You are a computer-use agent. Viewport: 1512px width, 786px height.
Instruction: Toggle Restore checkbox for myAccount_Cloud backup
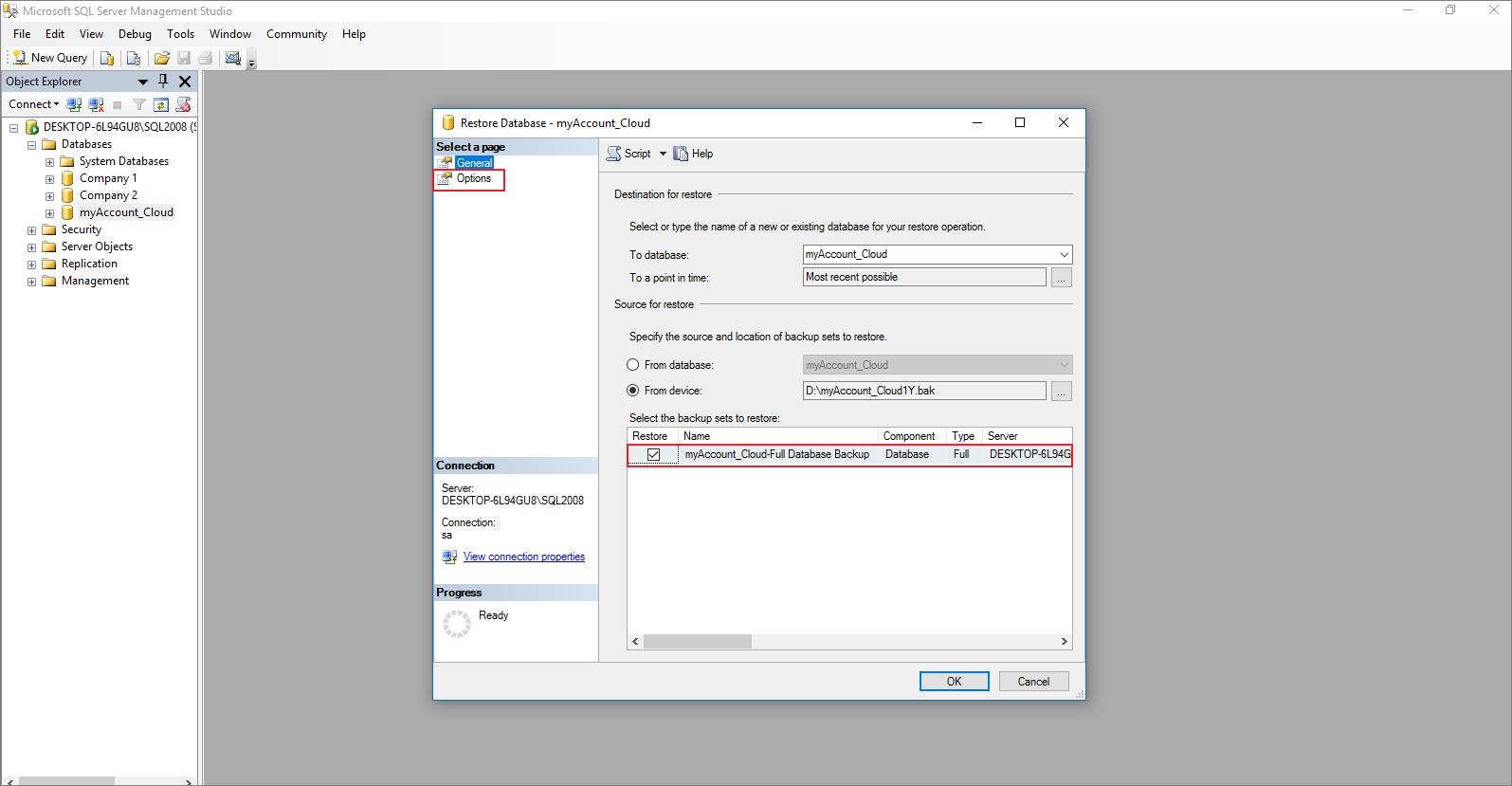pyautogui.click(x=654, y=455)
